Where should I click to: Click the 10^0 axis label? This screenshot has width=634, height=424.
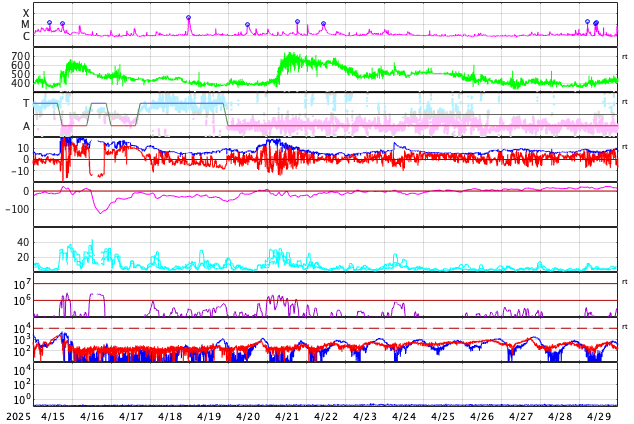point(22,399)
